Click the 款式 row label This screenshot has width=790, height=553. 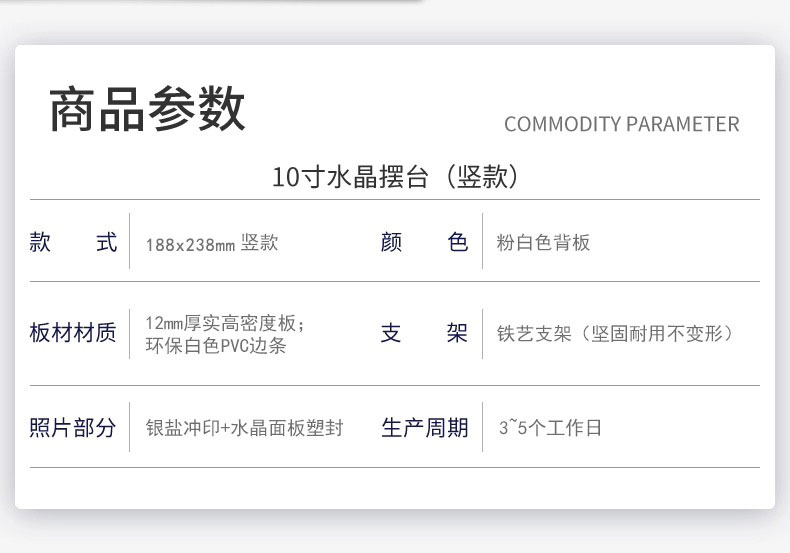click(x=73, y=242)
